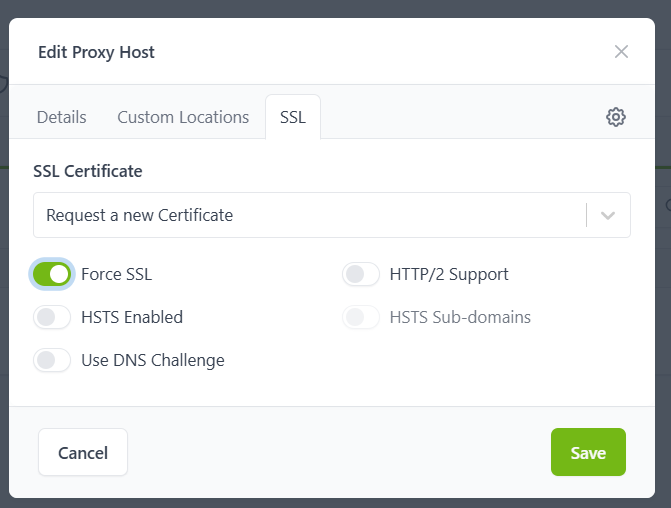Turn on the HSTS Enabled switch
Viewport: 671px width, 508px height.
(52, 317)
